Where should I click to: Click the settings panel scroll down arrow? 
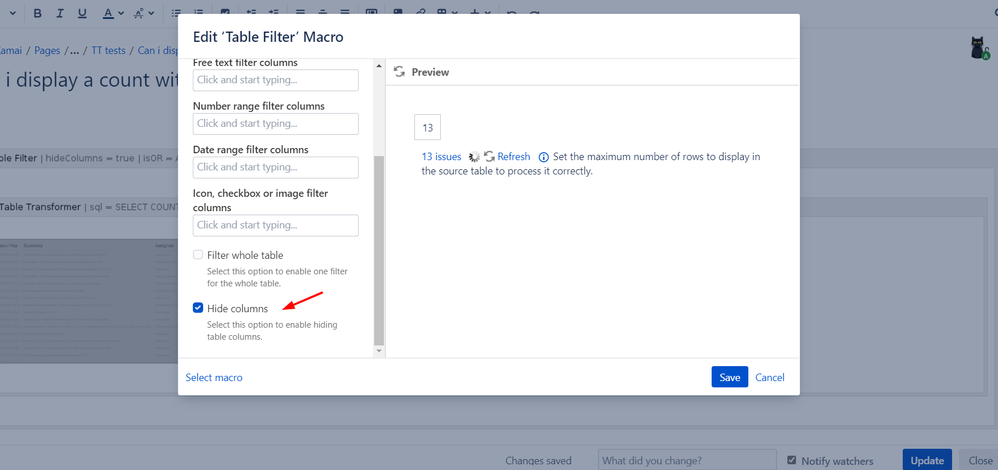[x=379, y=350]
